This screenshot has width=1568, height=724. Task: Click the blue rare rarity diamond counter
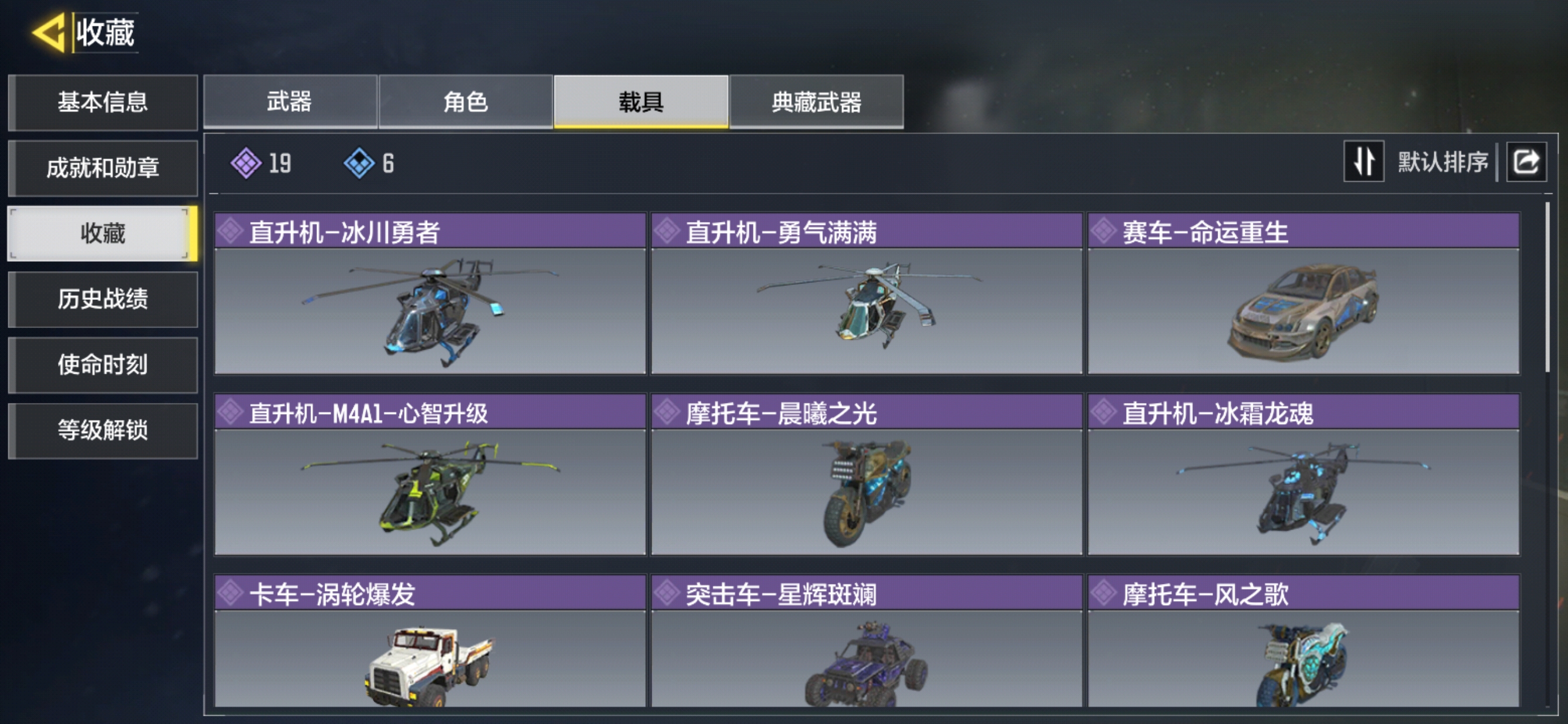click(369, 163)
